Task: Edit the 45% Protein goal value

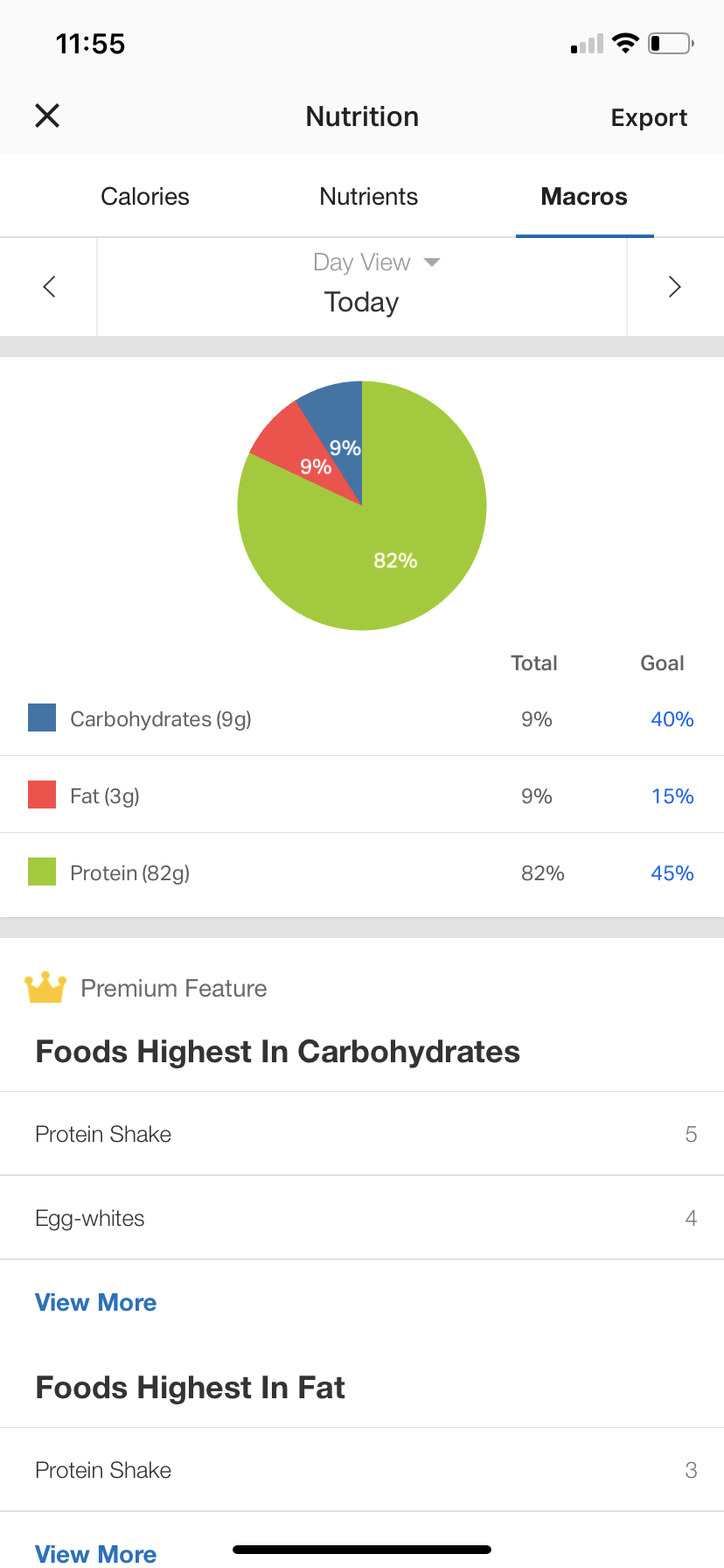Action: 672,873
